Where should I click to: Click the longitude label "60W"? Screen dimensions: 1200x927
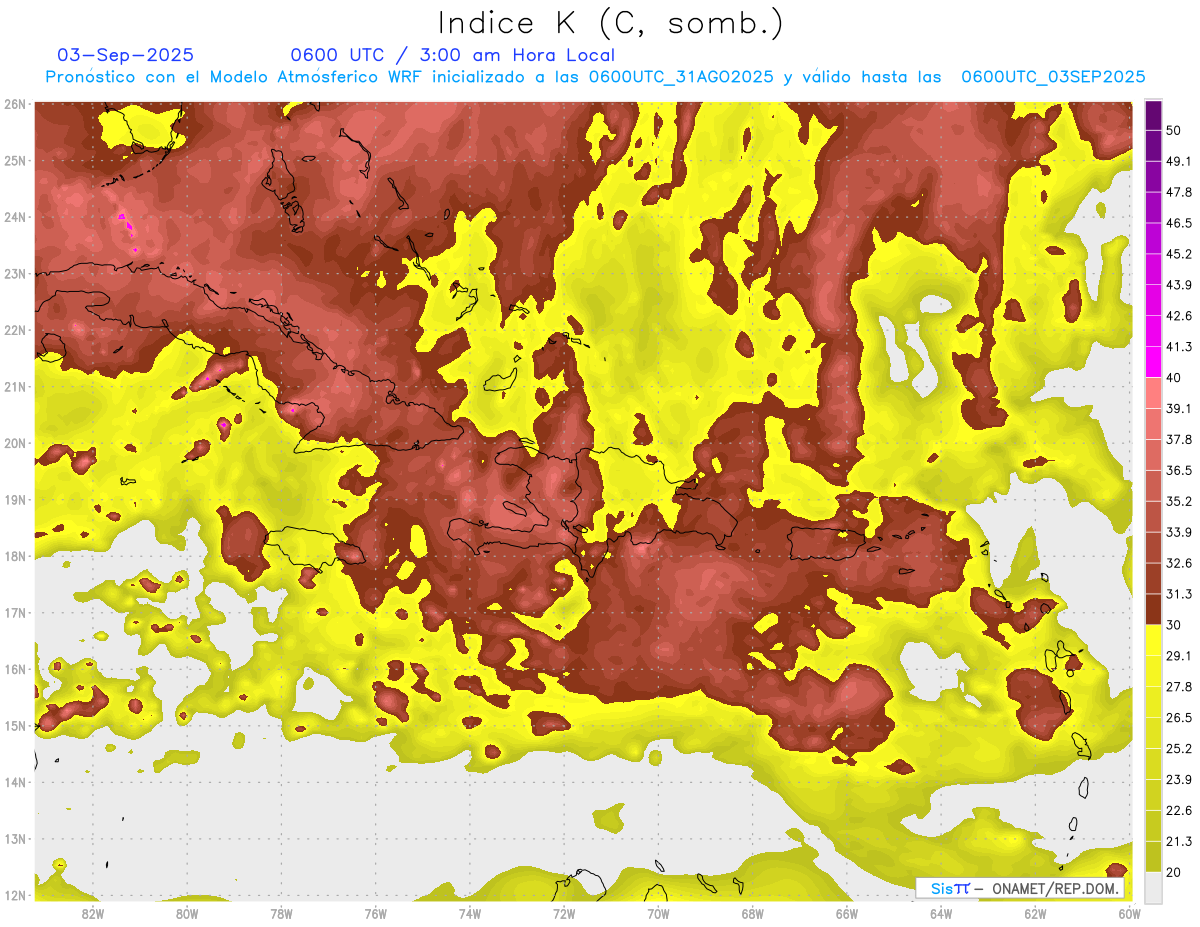tap(1129, 914)
